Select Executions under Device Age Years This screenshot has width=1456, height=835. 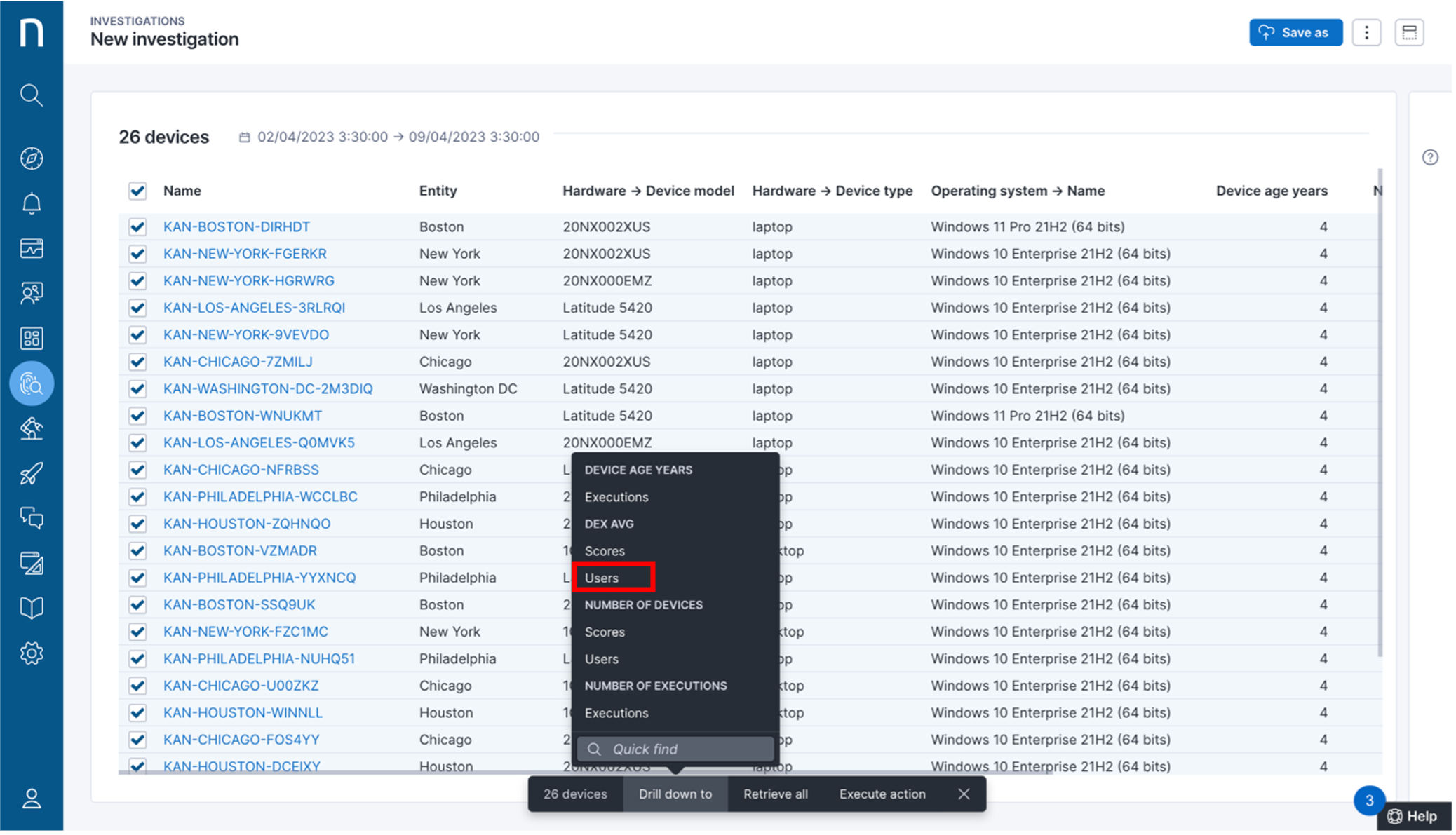(616, 497)
